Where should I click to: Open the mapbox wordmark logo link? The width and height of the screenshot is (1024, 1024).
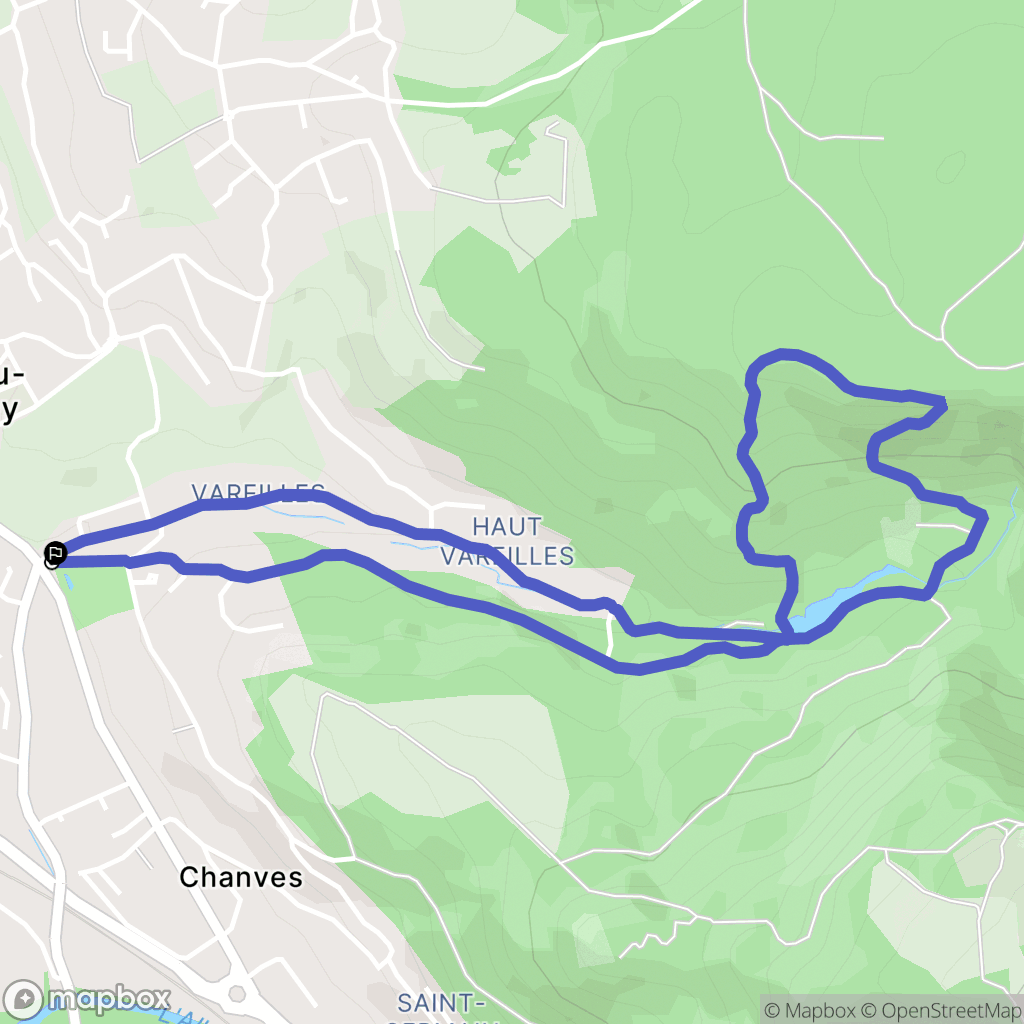(109, 999)
